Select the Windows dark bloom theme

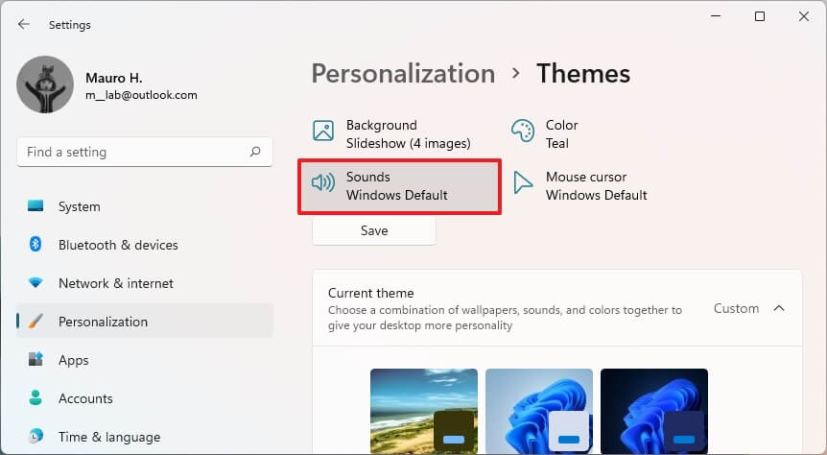(654, 411)
